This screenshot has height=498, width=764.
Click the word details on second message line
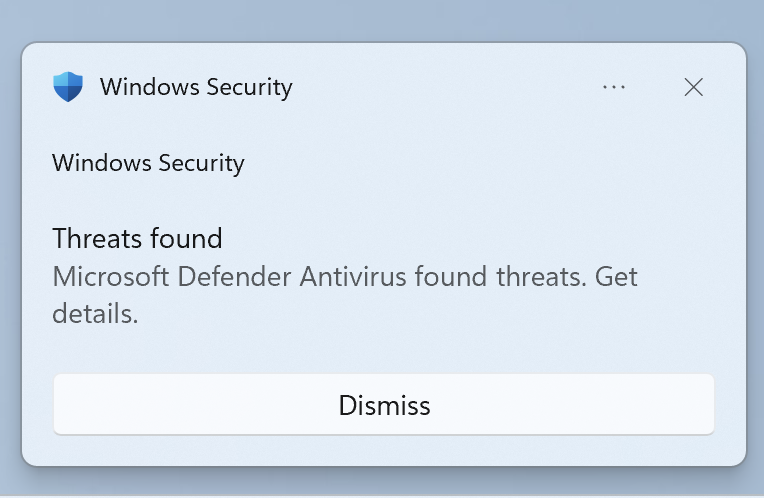pos(95,313)
